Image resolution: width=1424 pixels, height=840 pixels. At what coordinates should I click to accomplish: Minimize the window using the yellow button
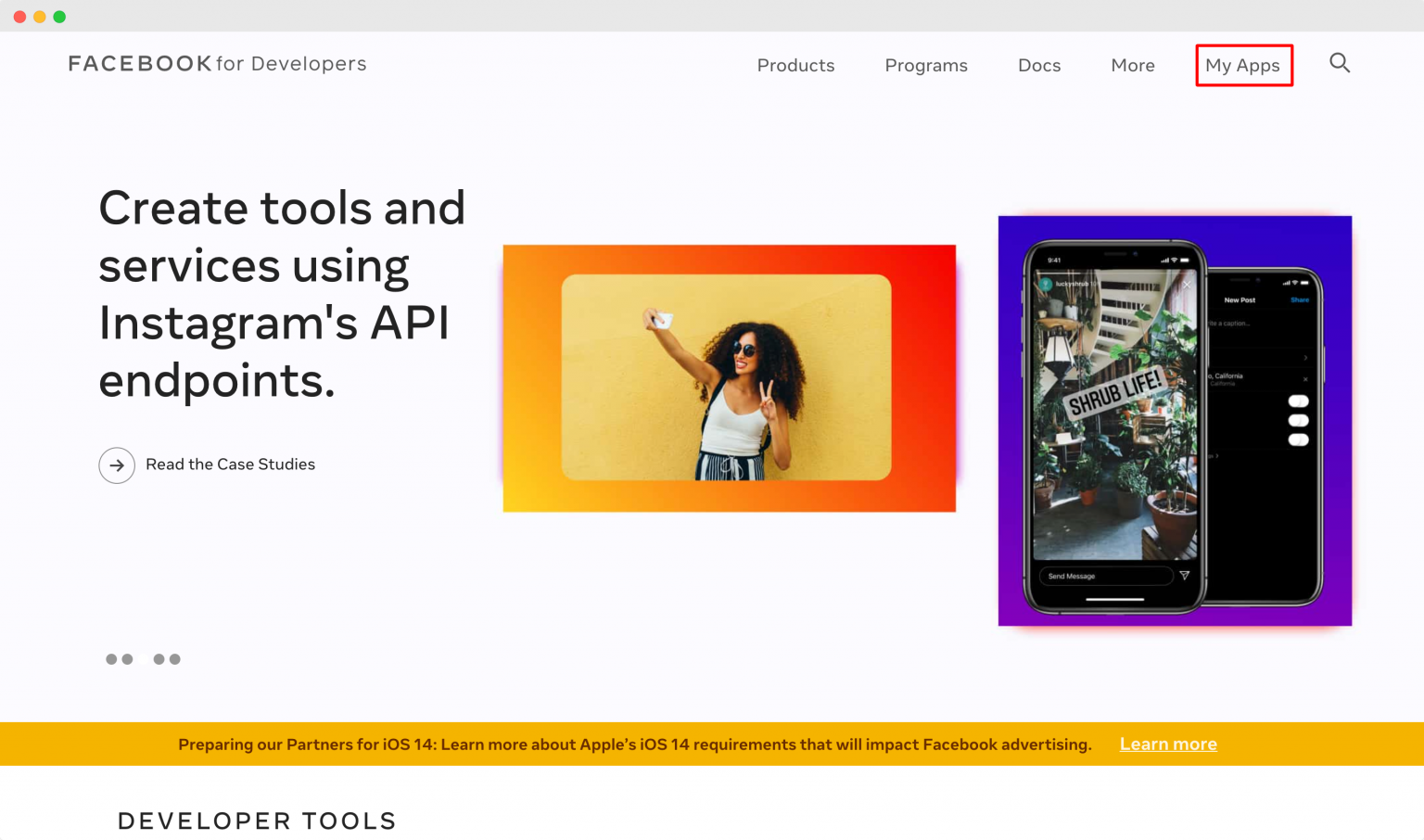click(40, 17)
